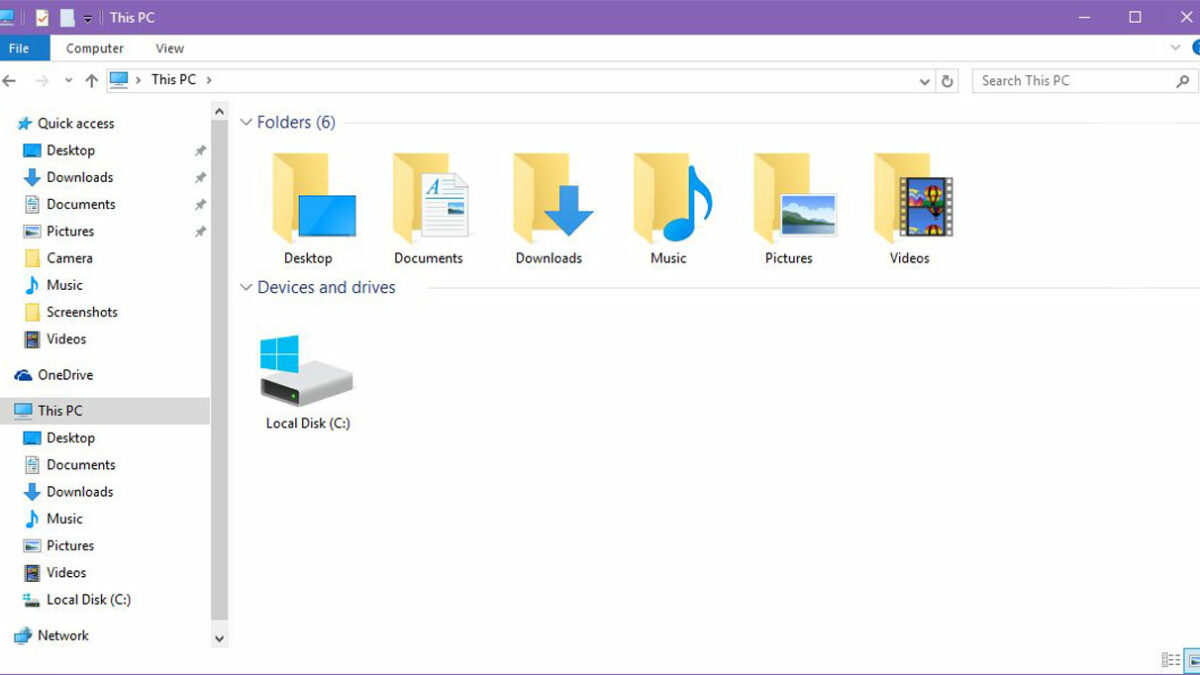Select OneDrive in the navigation pane
Image resolution: width=1200 pixels, height=675 pixels.
(x=65, y=375)
